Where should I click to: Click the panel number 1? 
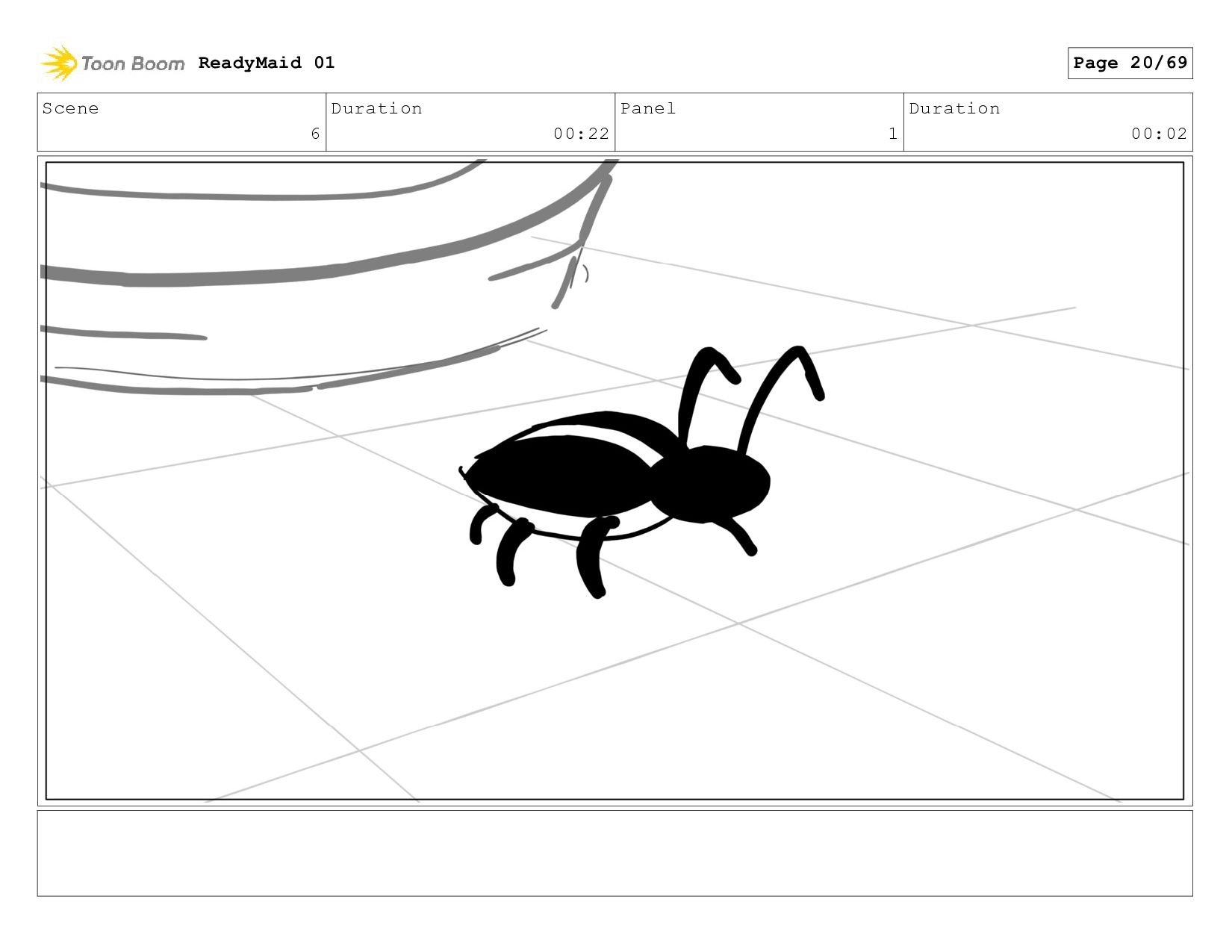[892, 134]
